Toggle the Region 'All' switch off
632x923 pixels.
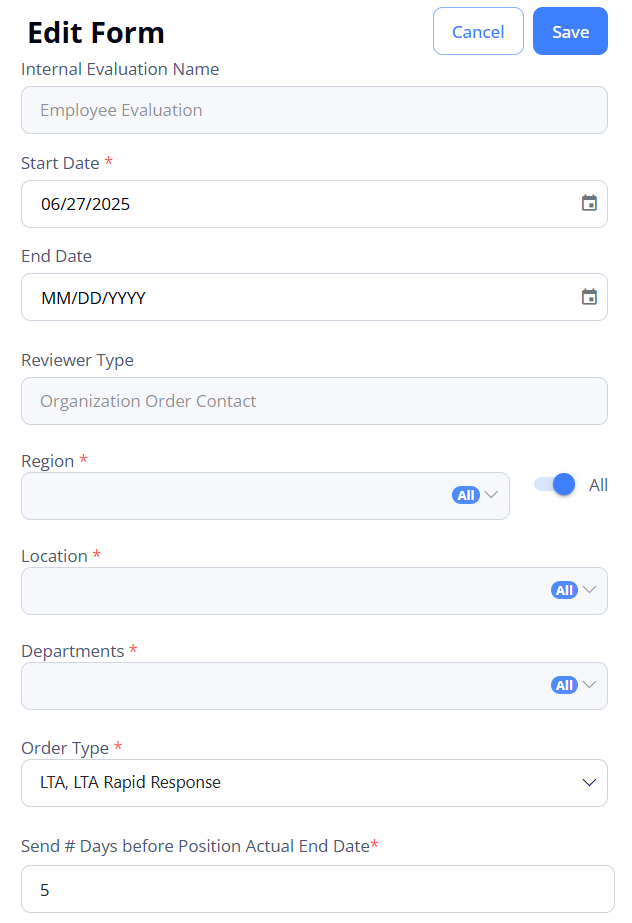click(555, 485)
